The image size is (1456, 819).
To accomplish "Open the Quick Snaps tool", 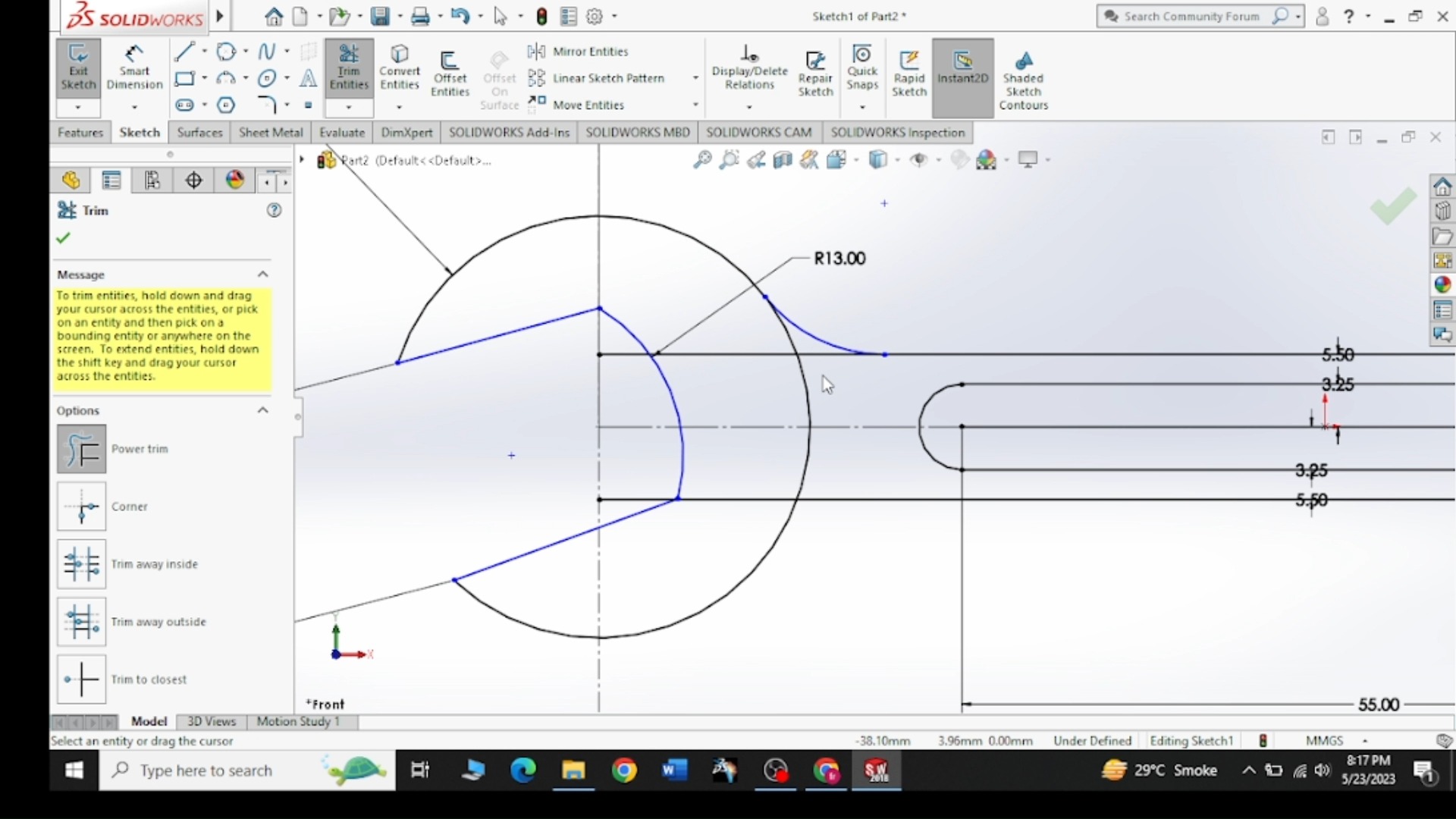I will 862,68.
